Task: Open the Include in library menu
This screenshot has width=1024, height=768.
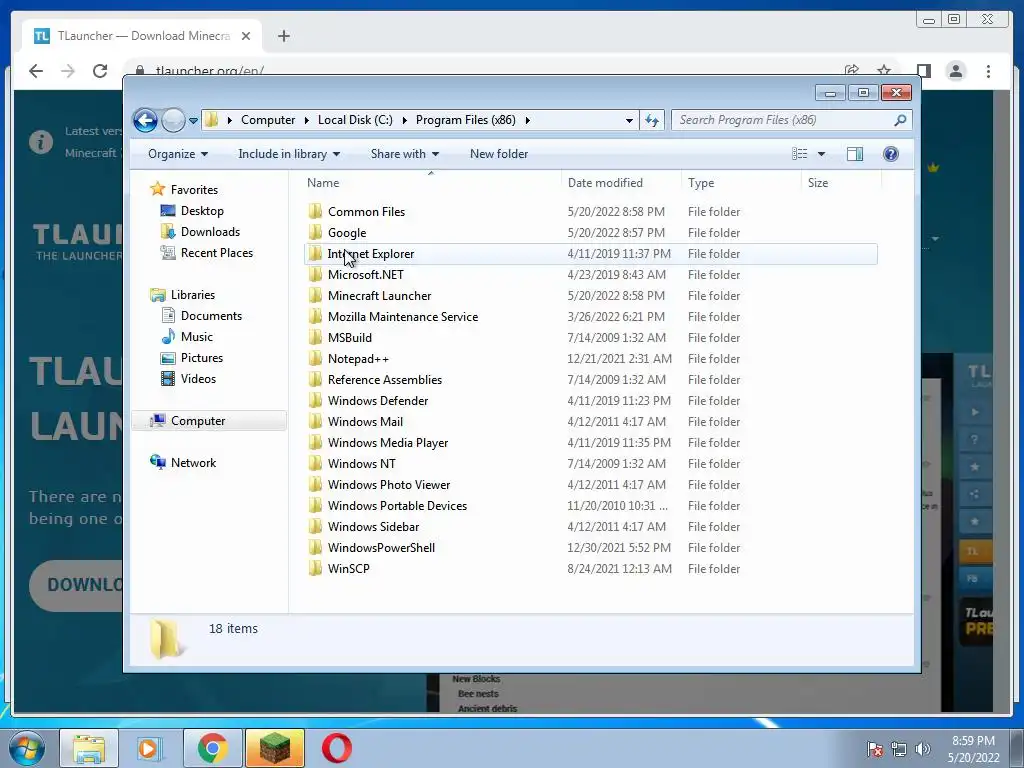Action: [x=289, y=154]
